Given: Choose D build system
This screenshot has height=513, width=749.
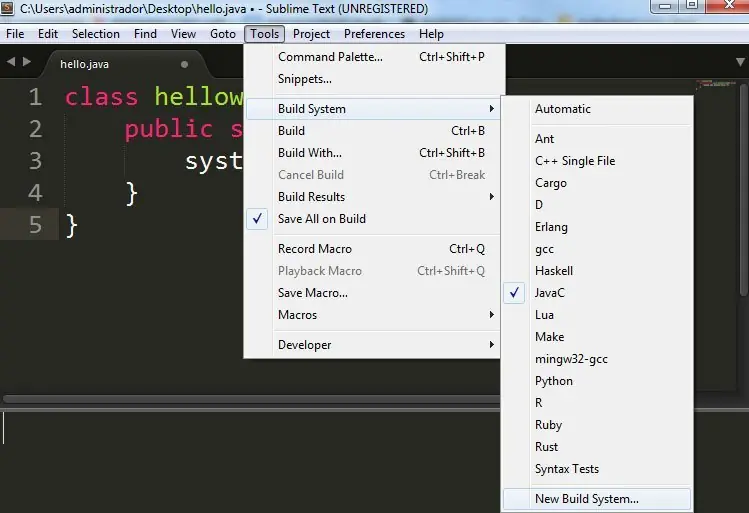Looking at the screenshot, I should (x=597, y=205).
